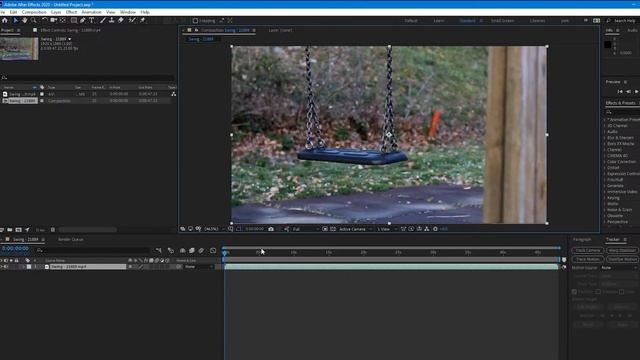Click the new folder icon in the Project panel
This screenshot has height=360, width=640.
tap(10, 230)
